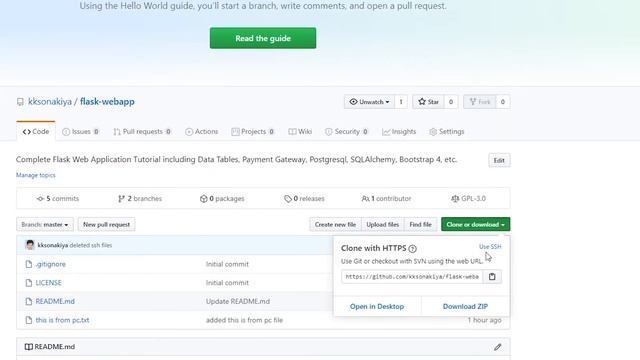
Task: View the 2 branches list
Action: pos(140,199)
